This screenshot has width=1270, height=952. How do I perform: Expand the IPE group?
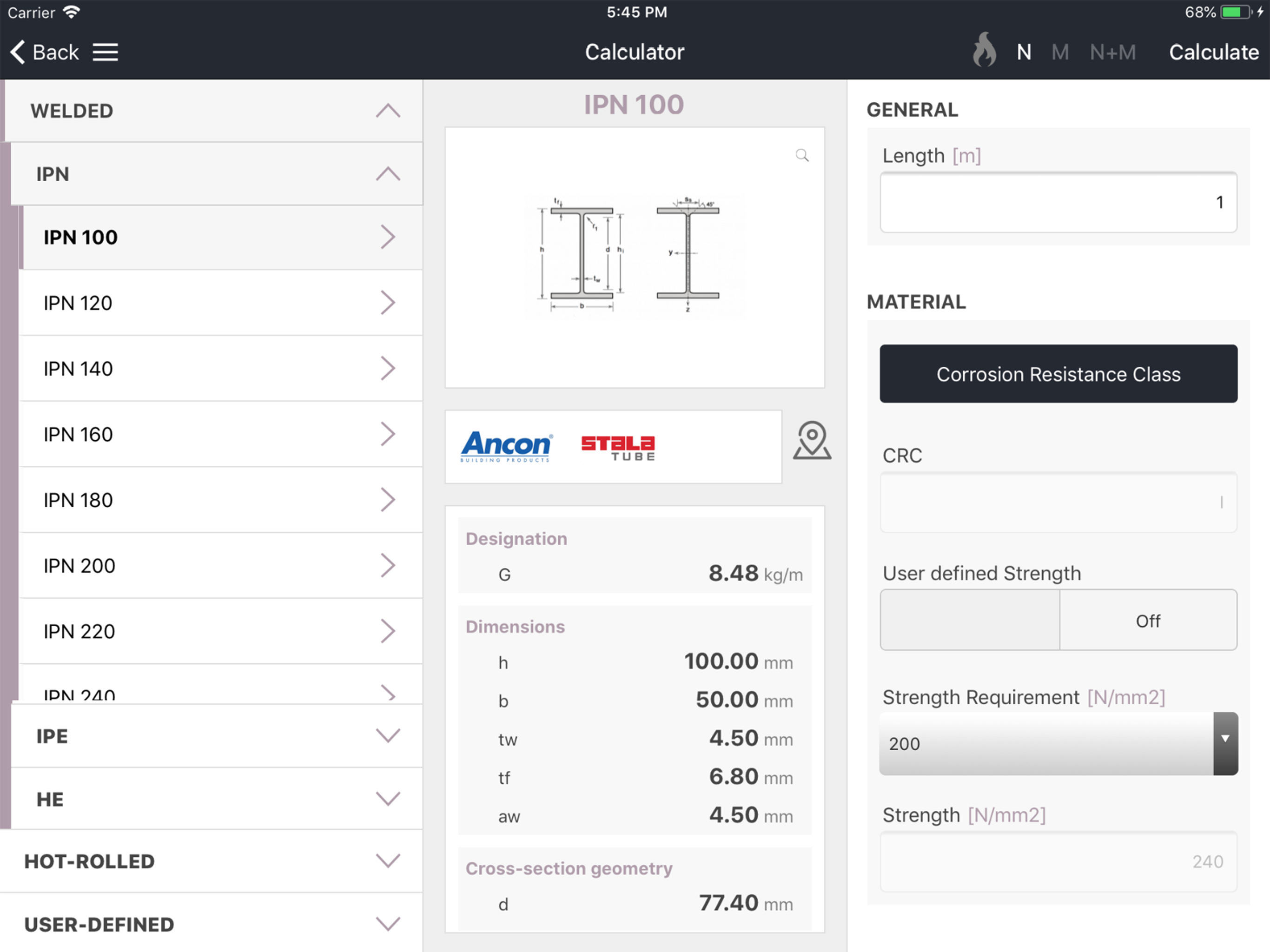217,735
